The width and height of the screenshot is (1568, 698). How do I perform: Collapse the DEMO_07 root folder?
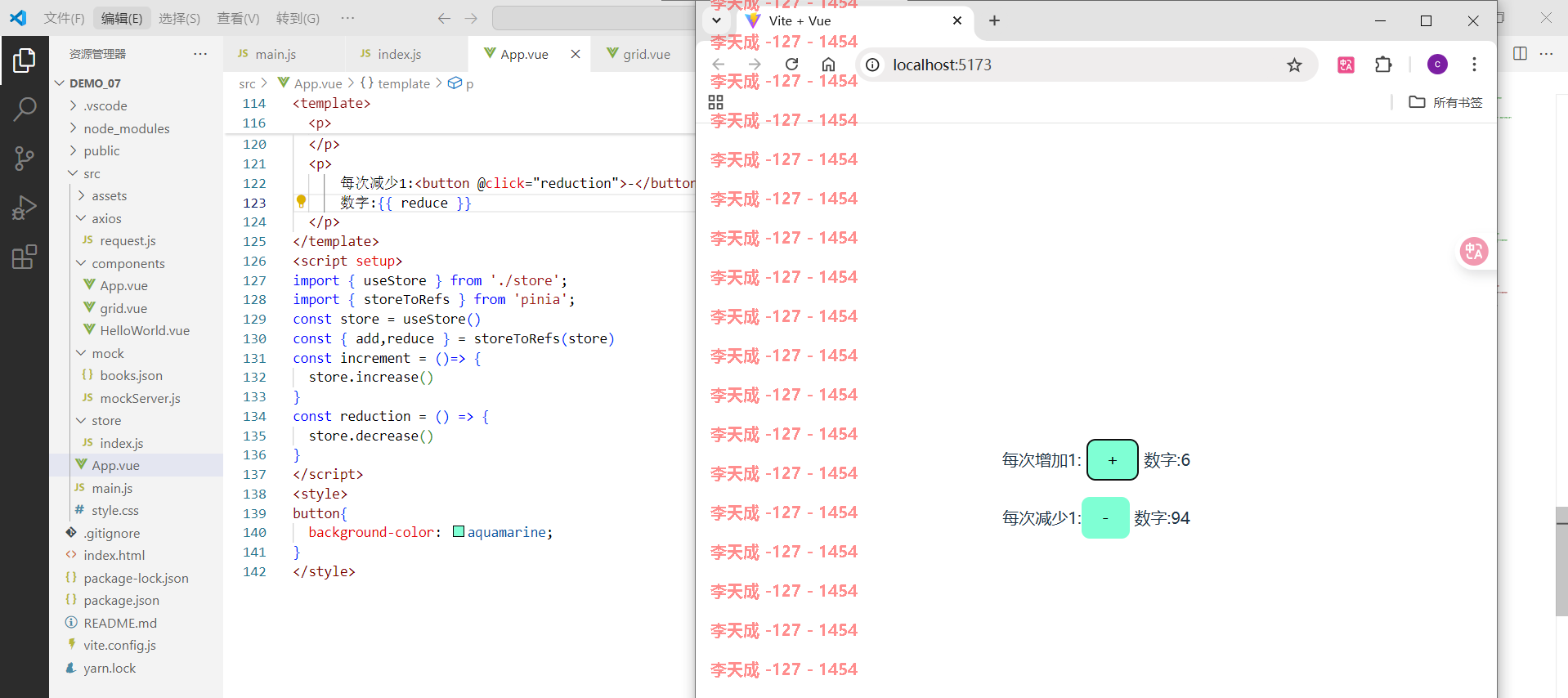pyautogui.click(x=59, y=83)
